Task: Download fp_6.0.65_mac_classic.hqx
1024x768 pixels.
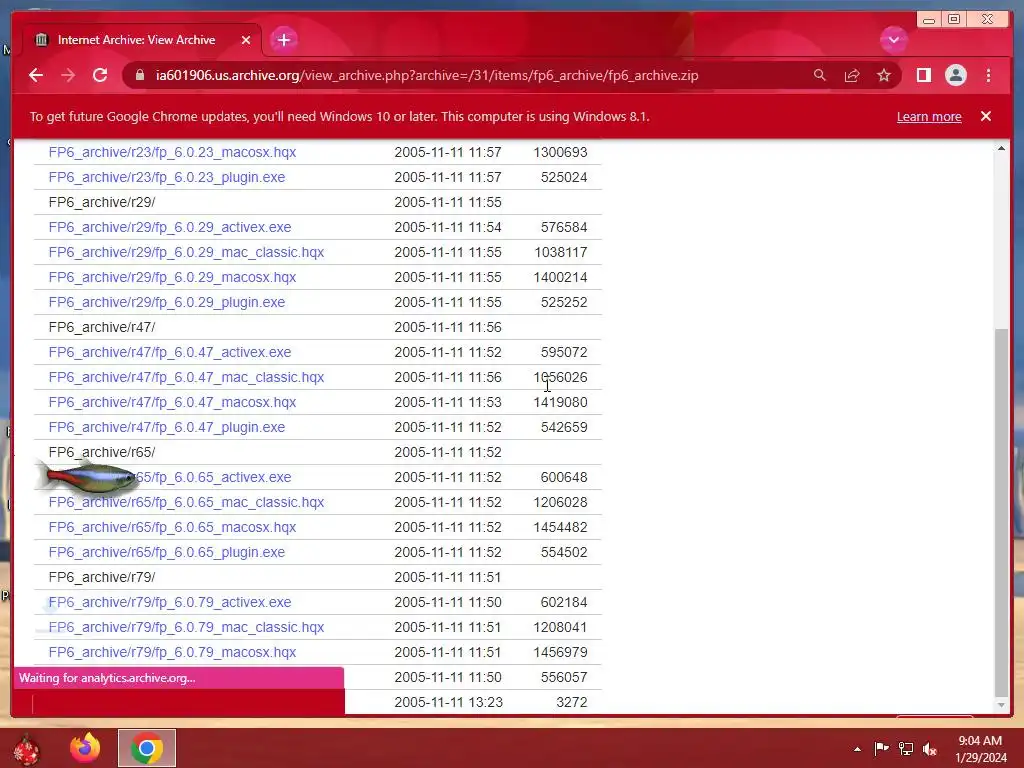Action: point(186,502)
